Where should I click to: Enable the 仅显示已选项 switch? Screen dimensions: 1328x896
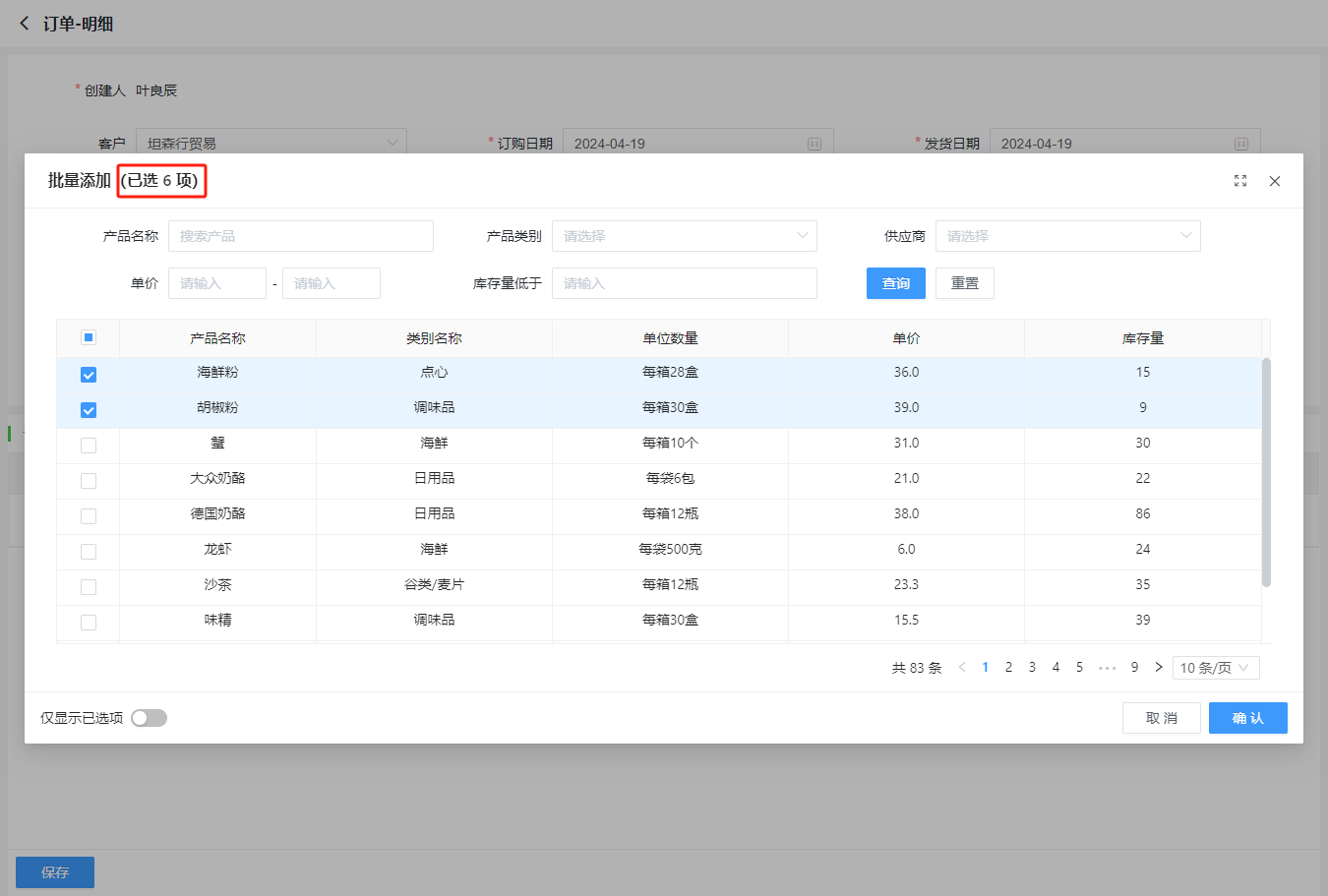pos(150,718)
